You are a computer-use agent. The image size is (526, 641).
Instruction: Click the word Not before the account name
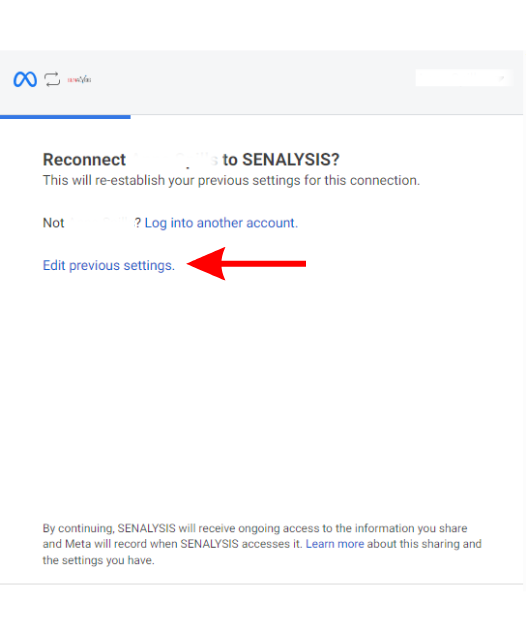pos(54,223)
